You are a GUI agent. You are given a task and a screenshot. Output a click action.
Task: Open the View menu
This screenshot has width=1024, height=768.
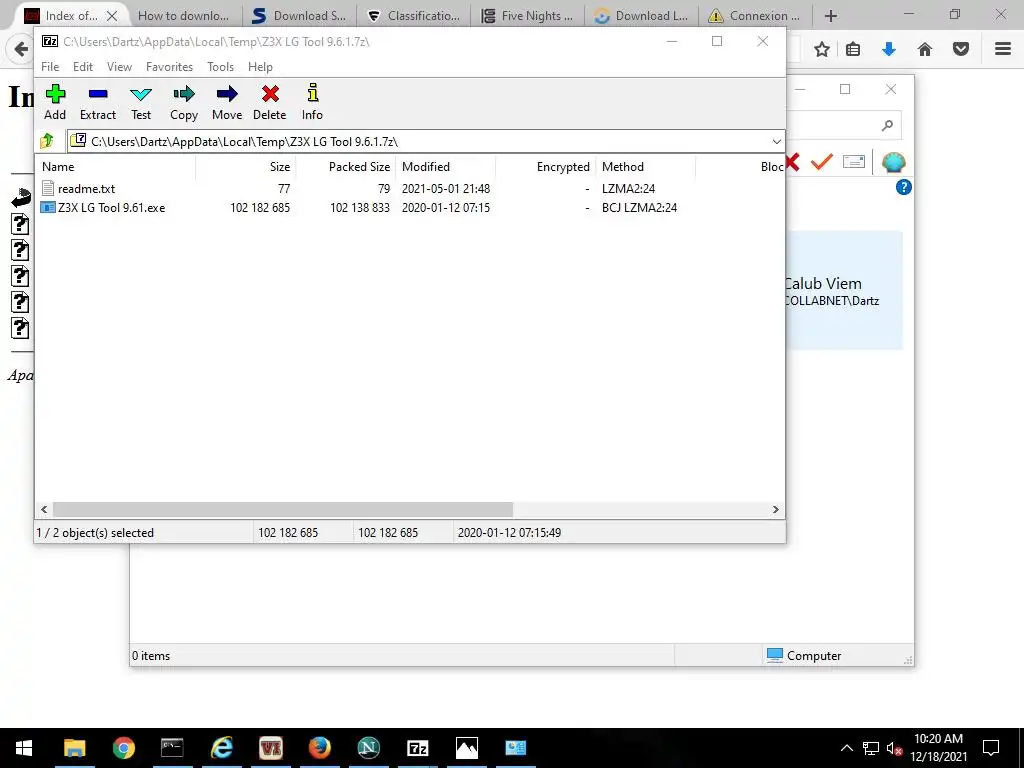pos(120,67)
